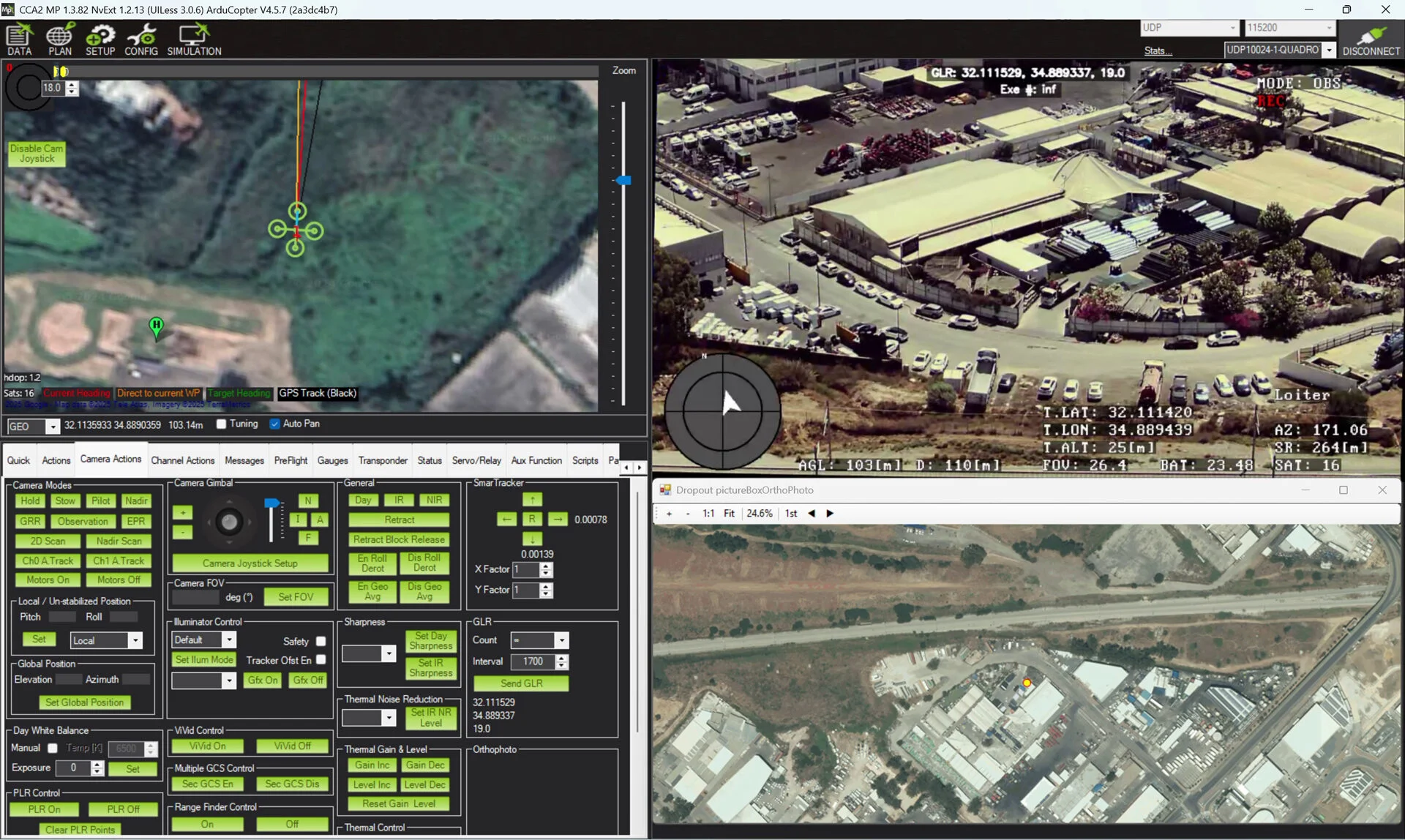Tick the Illuminator Safety checkbox
The image size is (1405, 840).
321,642
